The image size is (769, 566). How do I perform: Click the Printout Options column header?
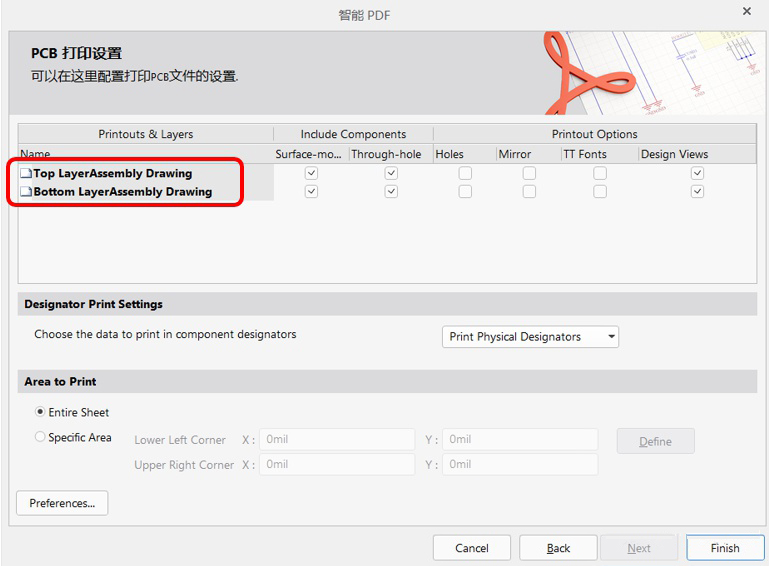tap(594, 134)
